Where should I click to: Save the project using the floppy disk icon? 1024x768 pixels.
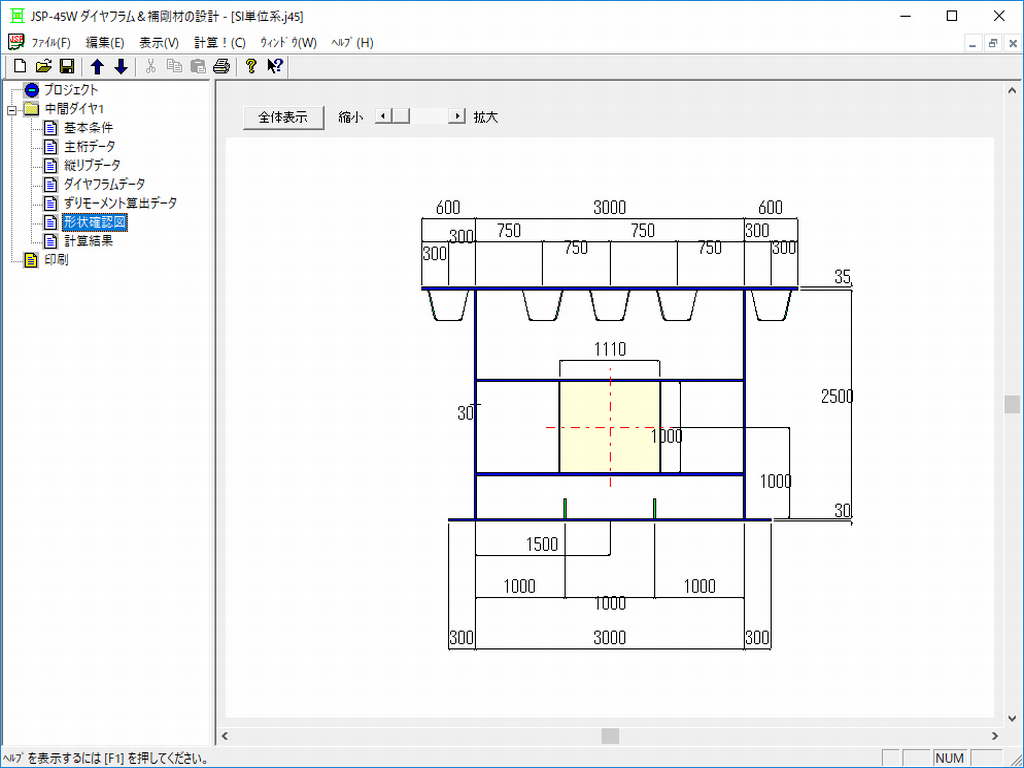(x=66, y=67)
